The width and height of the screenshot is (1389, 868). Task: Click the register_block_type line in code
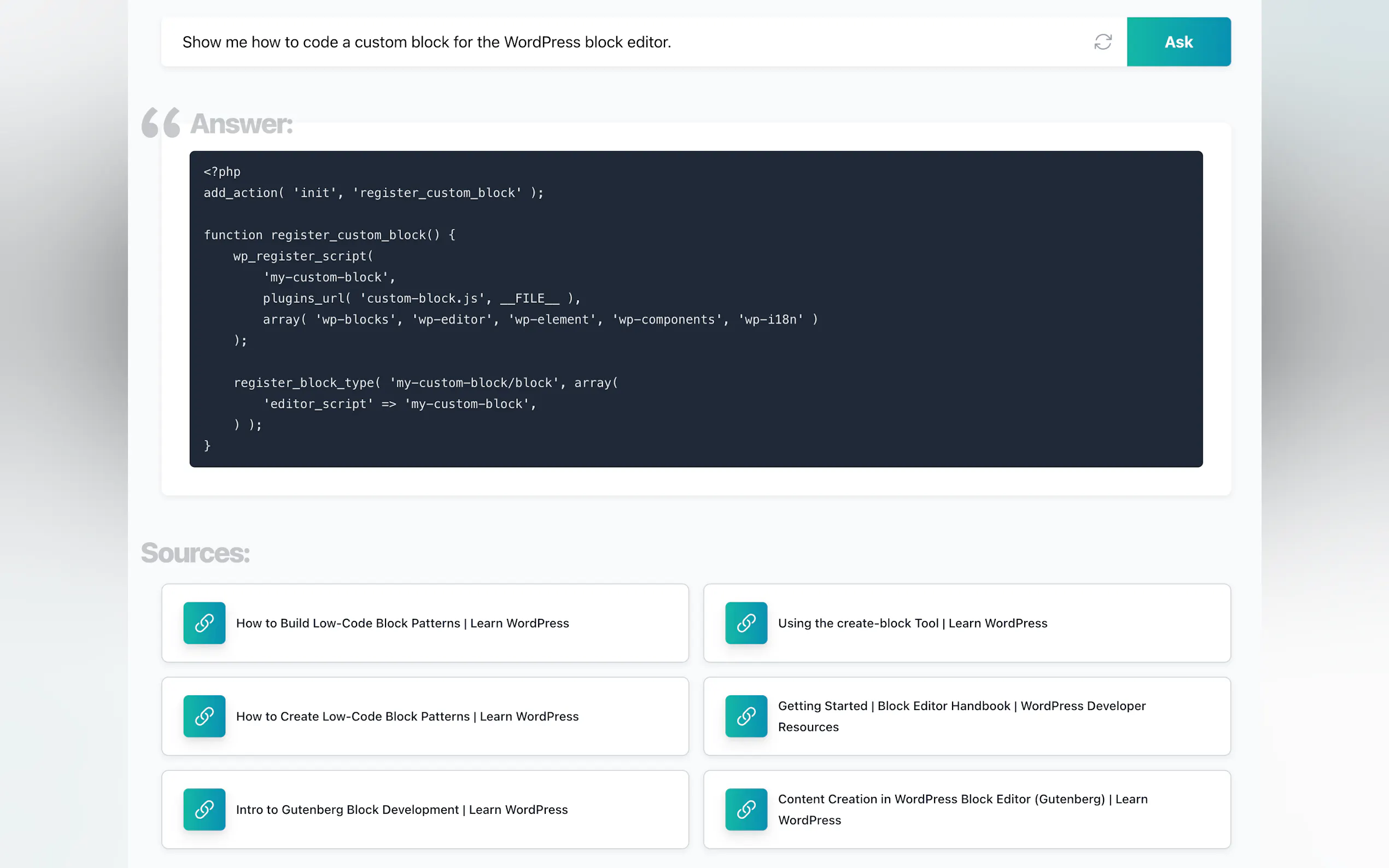425,382
